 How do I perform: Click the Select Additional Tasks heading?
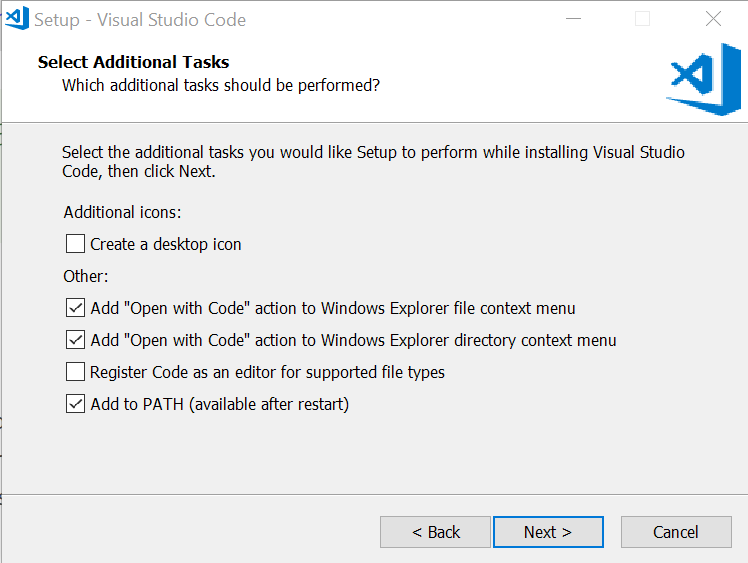[133, 62]
